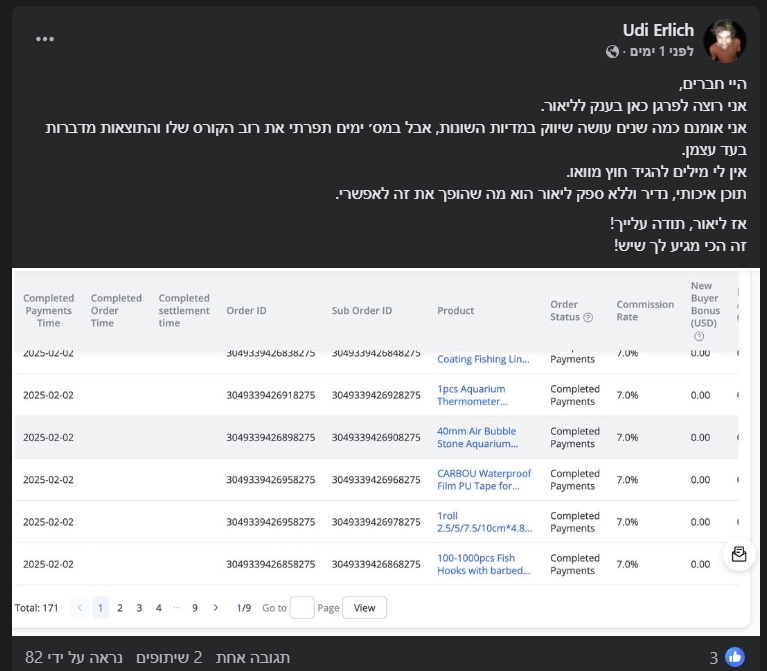
Task: Select page 3 in pagination
Action: pyautogui.click(x=139, y=608)
